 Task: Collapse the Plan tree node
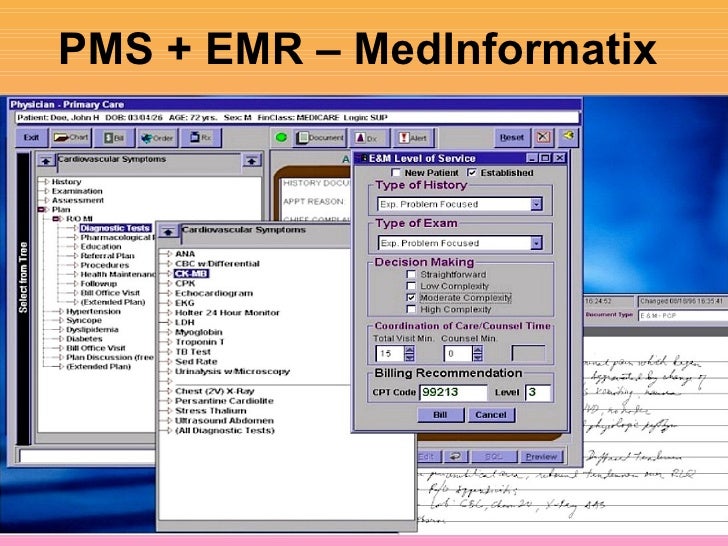tap(42, 209)
